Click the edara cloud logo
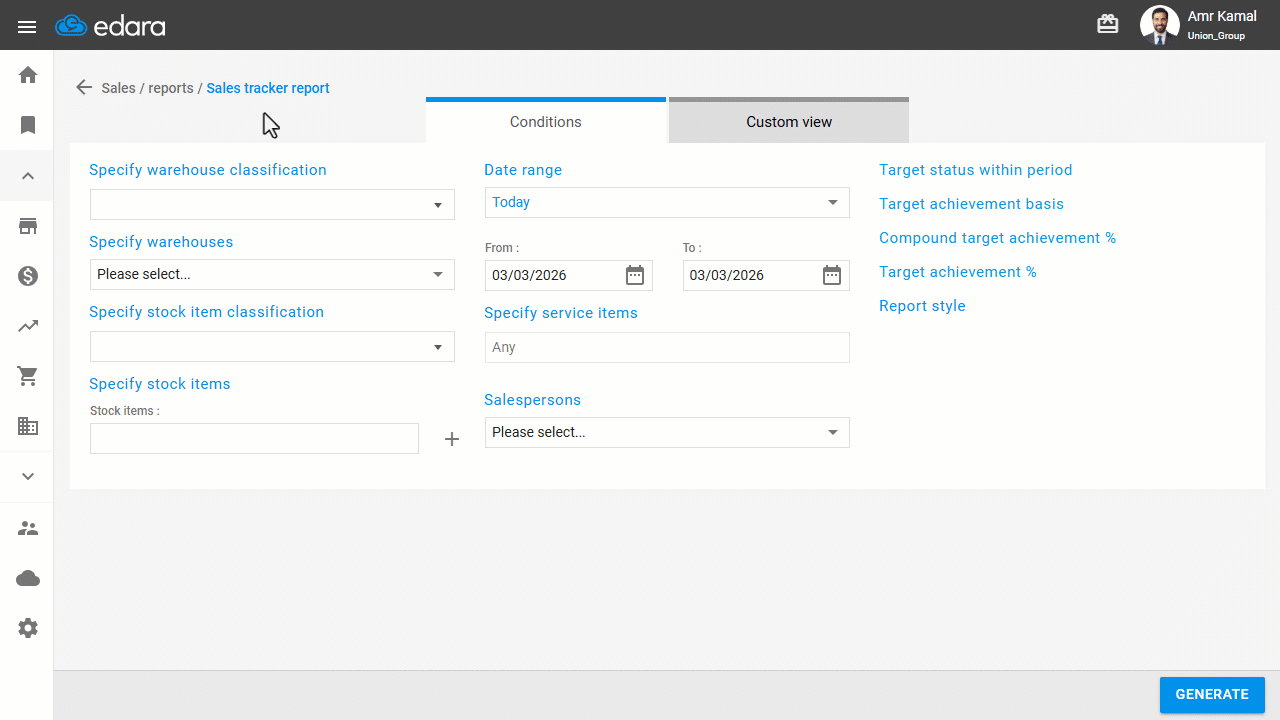This screenshot has height=720, width=1280. click(110, 26)
